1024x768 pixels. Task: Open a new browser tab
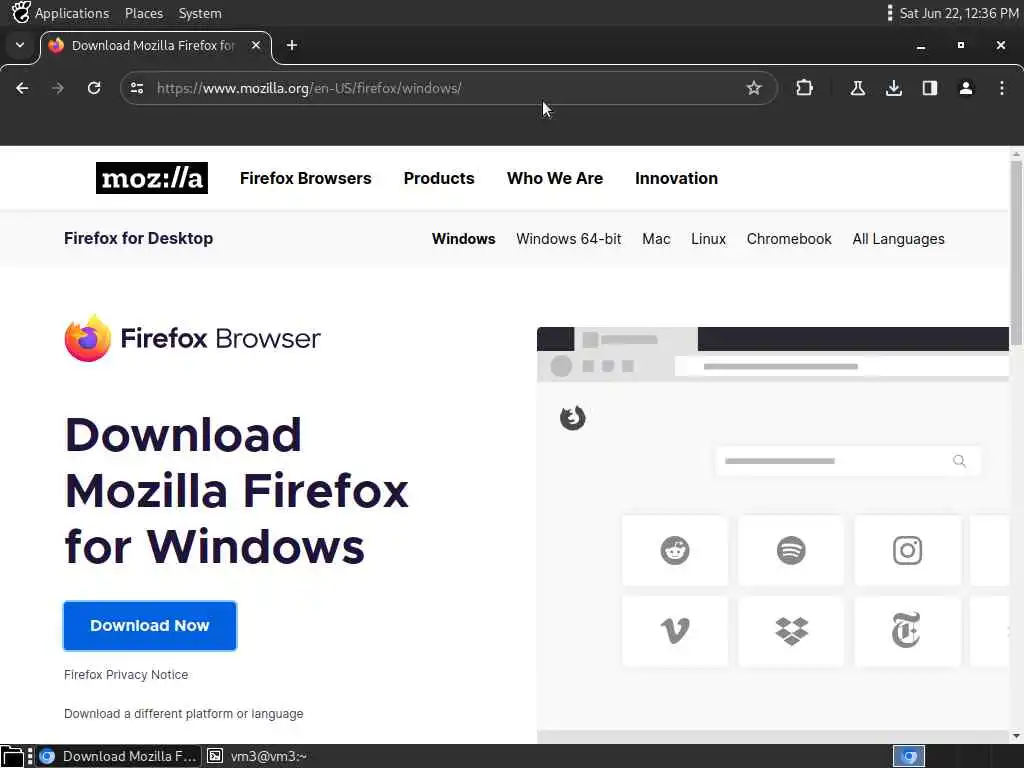[x=292, y=45]
